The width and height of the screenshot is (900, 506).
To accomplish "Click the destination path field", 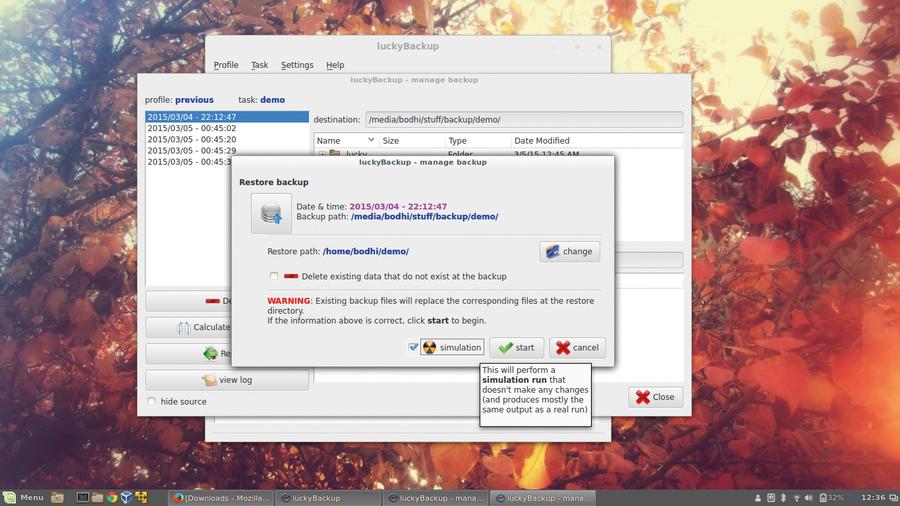I will [524, 119].
